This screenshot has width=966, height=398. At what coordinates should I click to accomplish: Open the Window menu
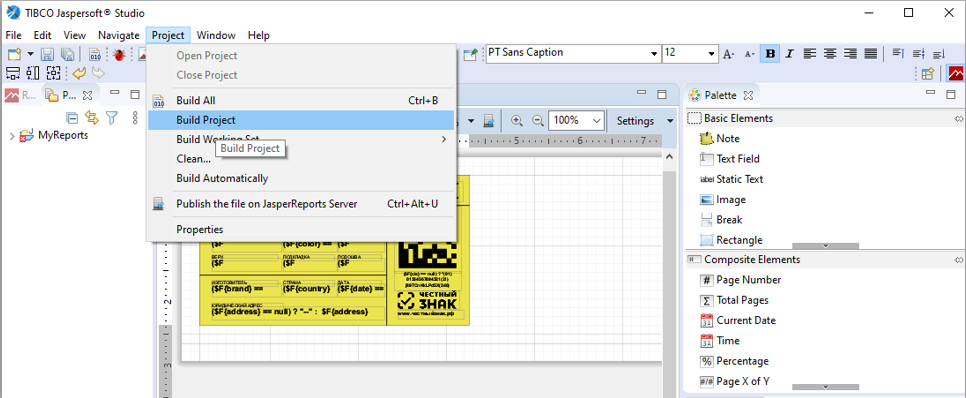[216, 36]
